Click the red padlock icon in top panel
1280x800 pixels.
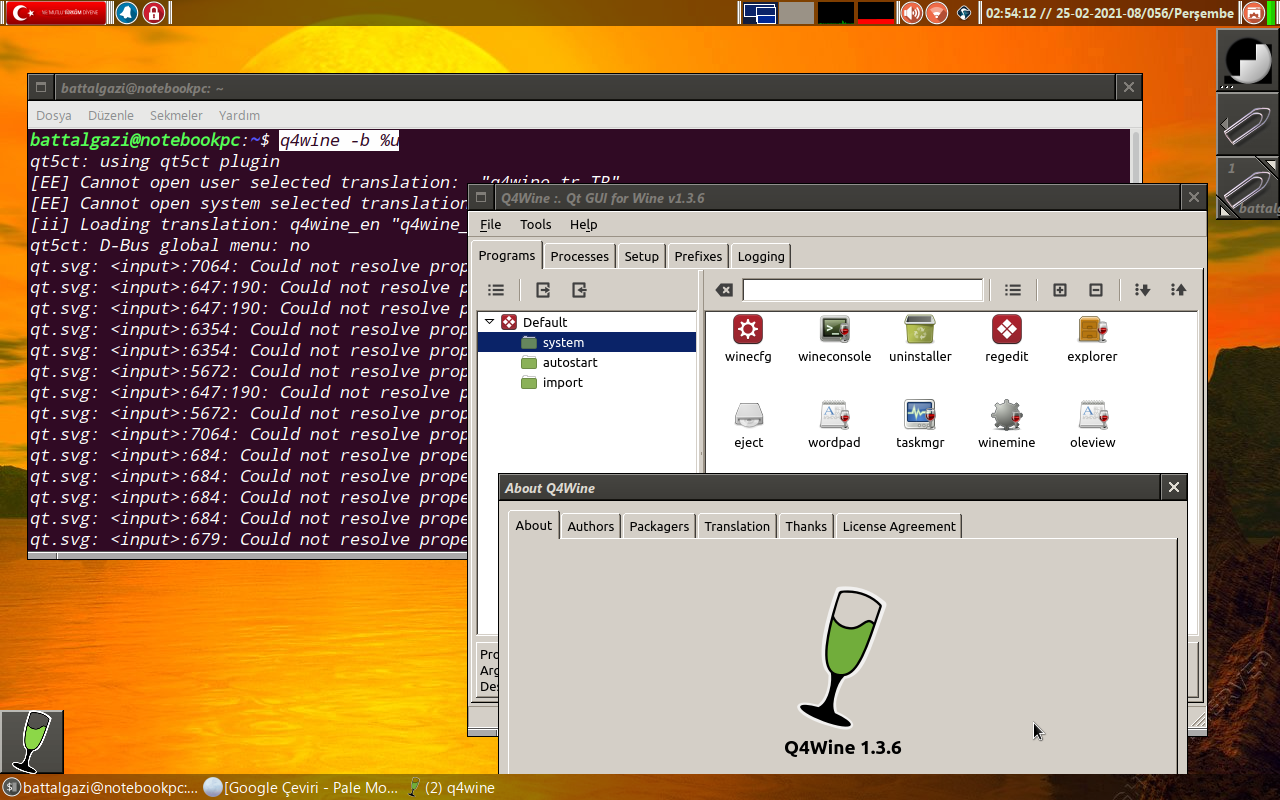point(153,13)
